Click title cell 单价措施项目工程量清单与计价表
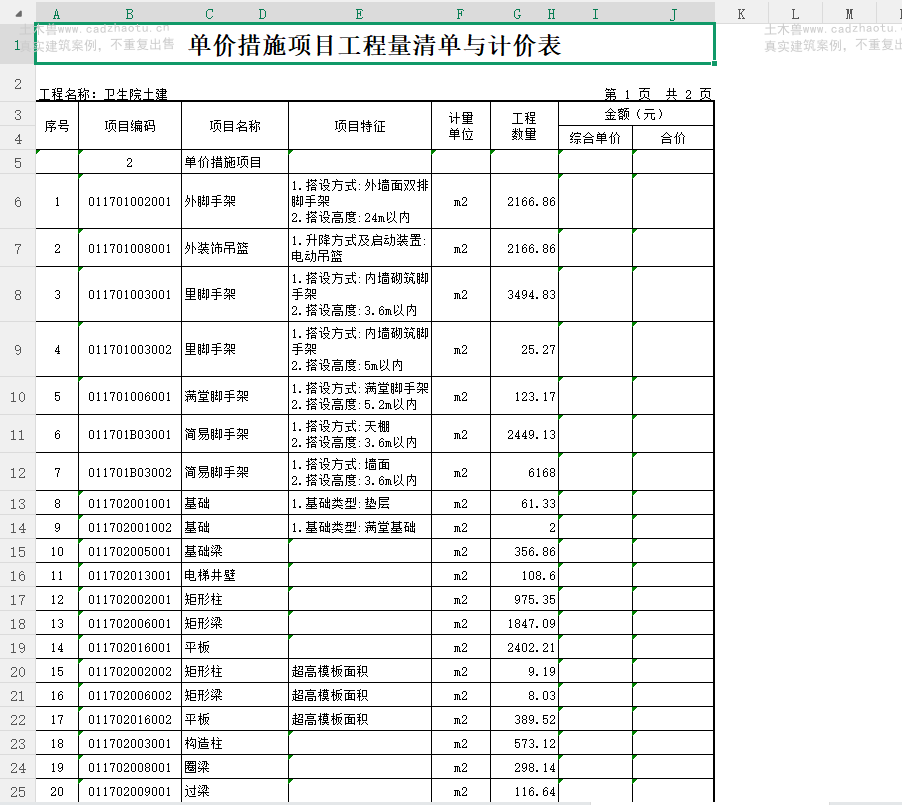 (374, 44)
